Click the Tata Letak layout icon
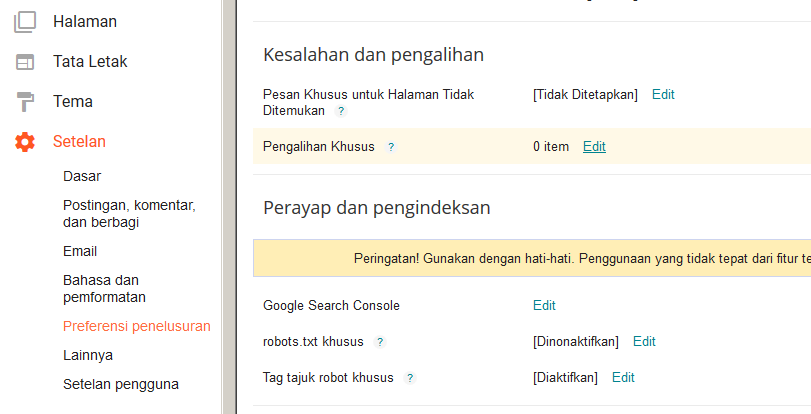Image resolution: width=811 pixels, height=414 pixels. 25,62
